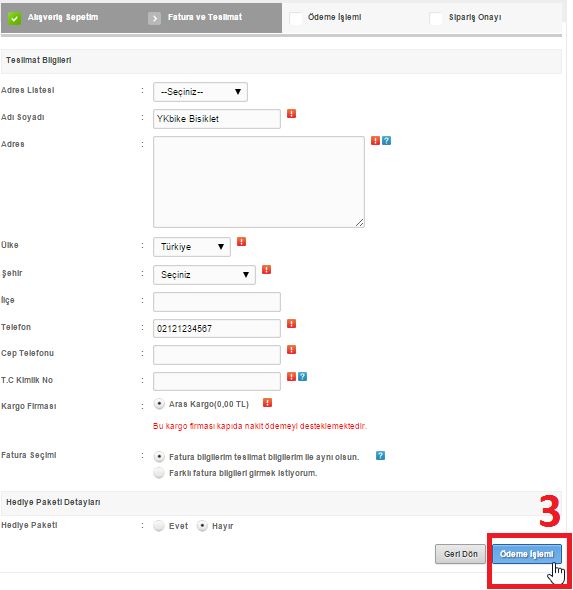The image size is (573, 590).
Task: Select Evet for Hediye Paketi
Action: tap(159, 526)
